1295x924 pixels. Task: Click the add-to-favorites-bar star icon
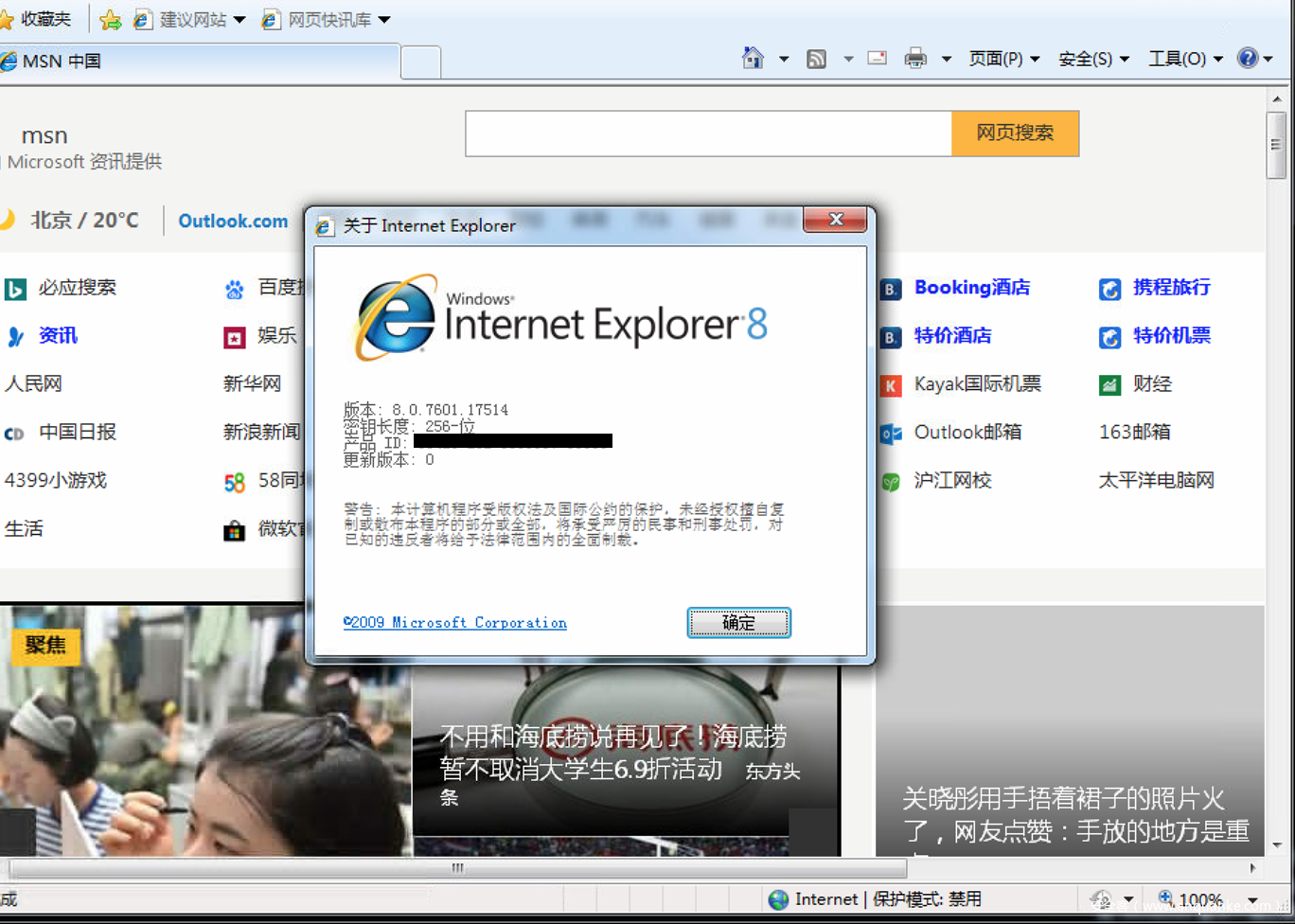point(110,20)
